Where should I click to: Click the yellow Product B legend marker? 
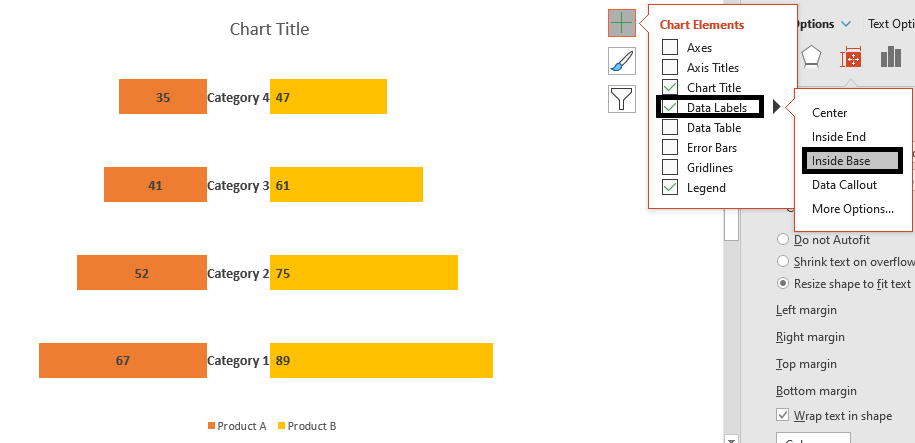[281, 426]
